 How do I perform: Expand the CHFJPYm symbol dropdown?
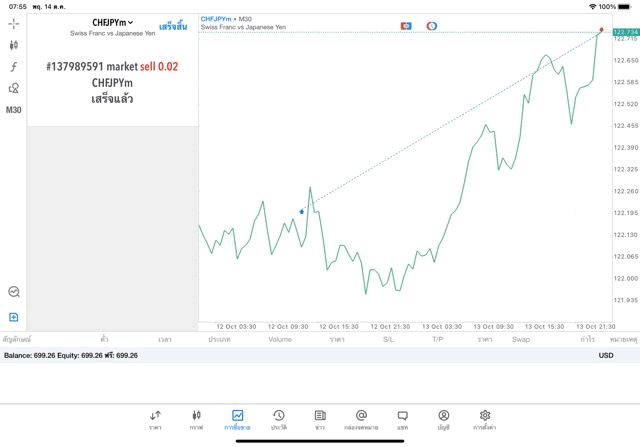click(112, 22)
